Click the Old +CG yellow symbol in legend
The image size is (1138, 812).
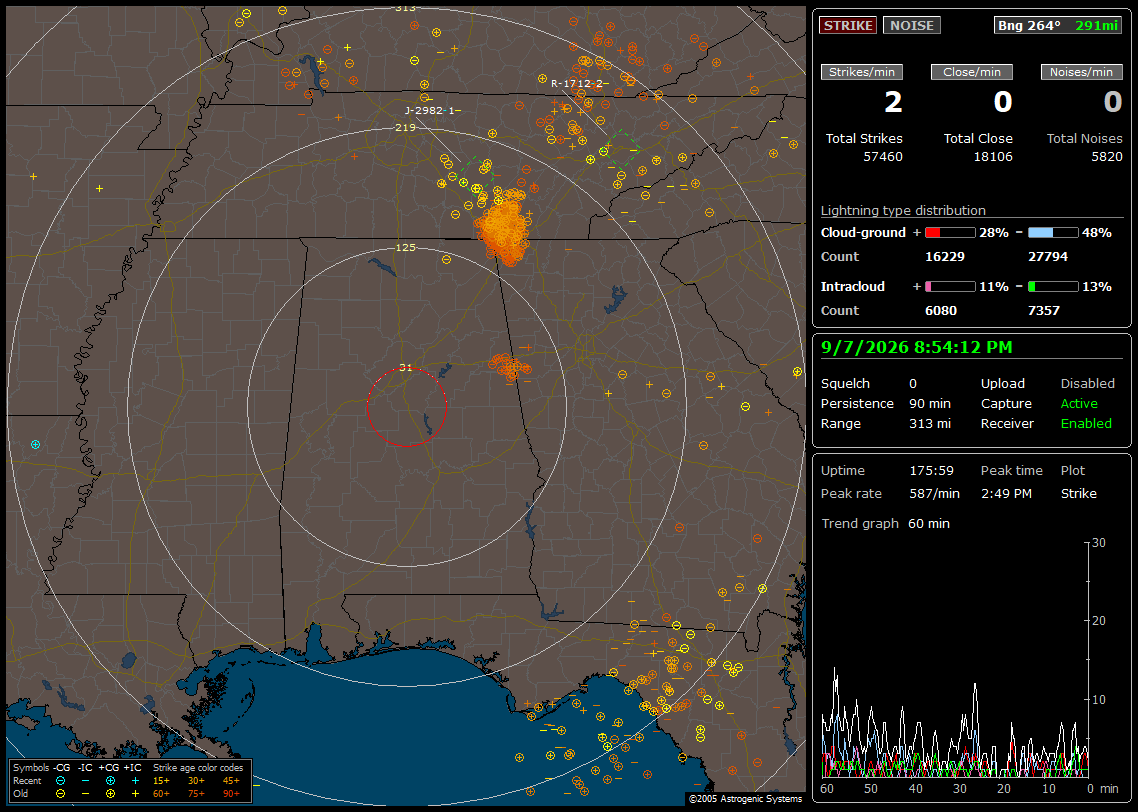click(x=110, y=794)
